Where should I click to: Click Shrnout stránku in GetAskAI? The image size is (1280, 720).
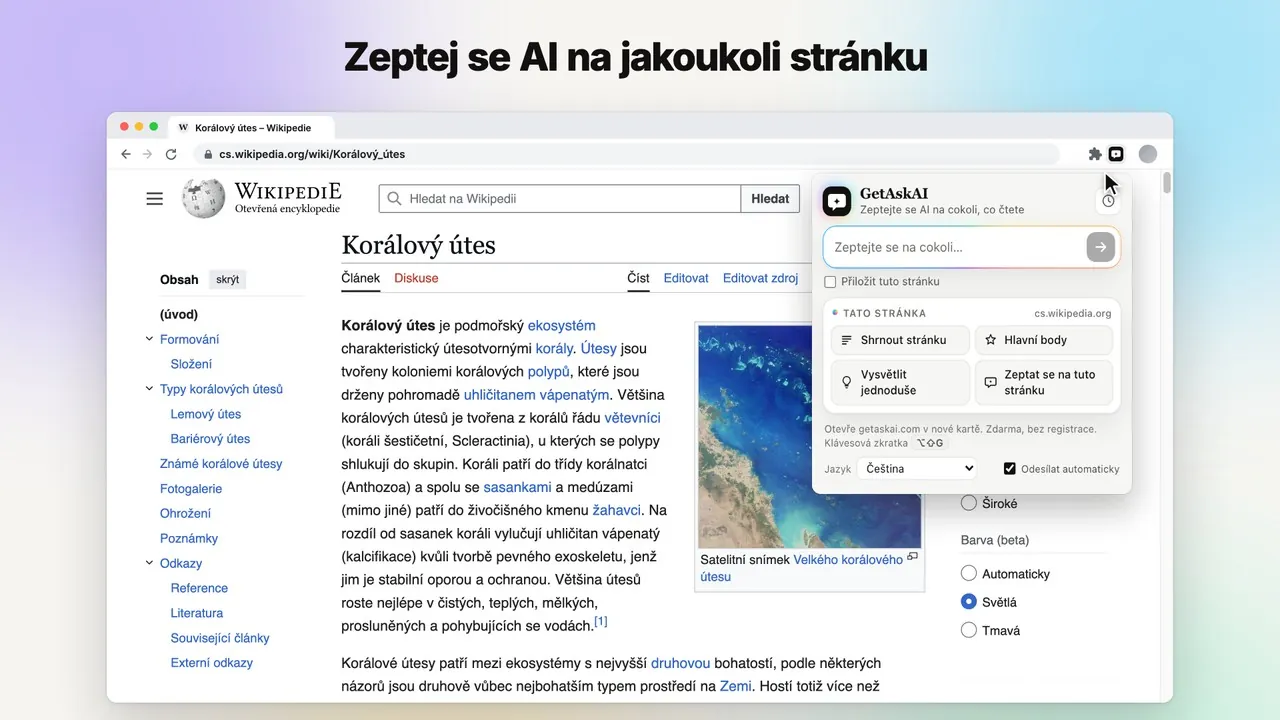[900, 340]
